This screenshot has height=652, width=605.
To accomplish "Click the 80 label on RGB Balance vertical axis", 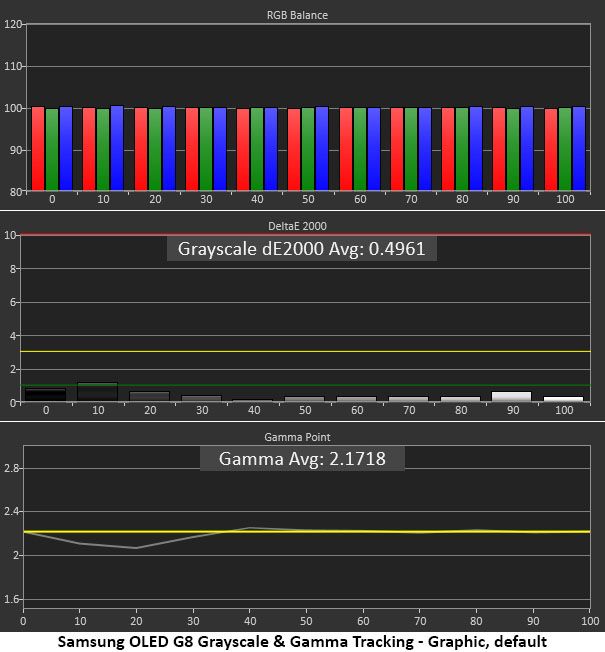I will click(x=16, y=192).
